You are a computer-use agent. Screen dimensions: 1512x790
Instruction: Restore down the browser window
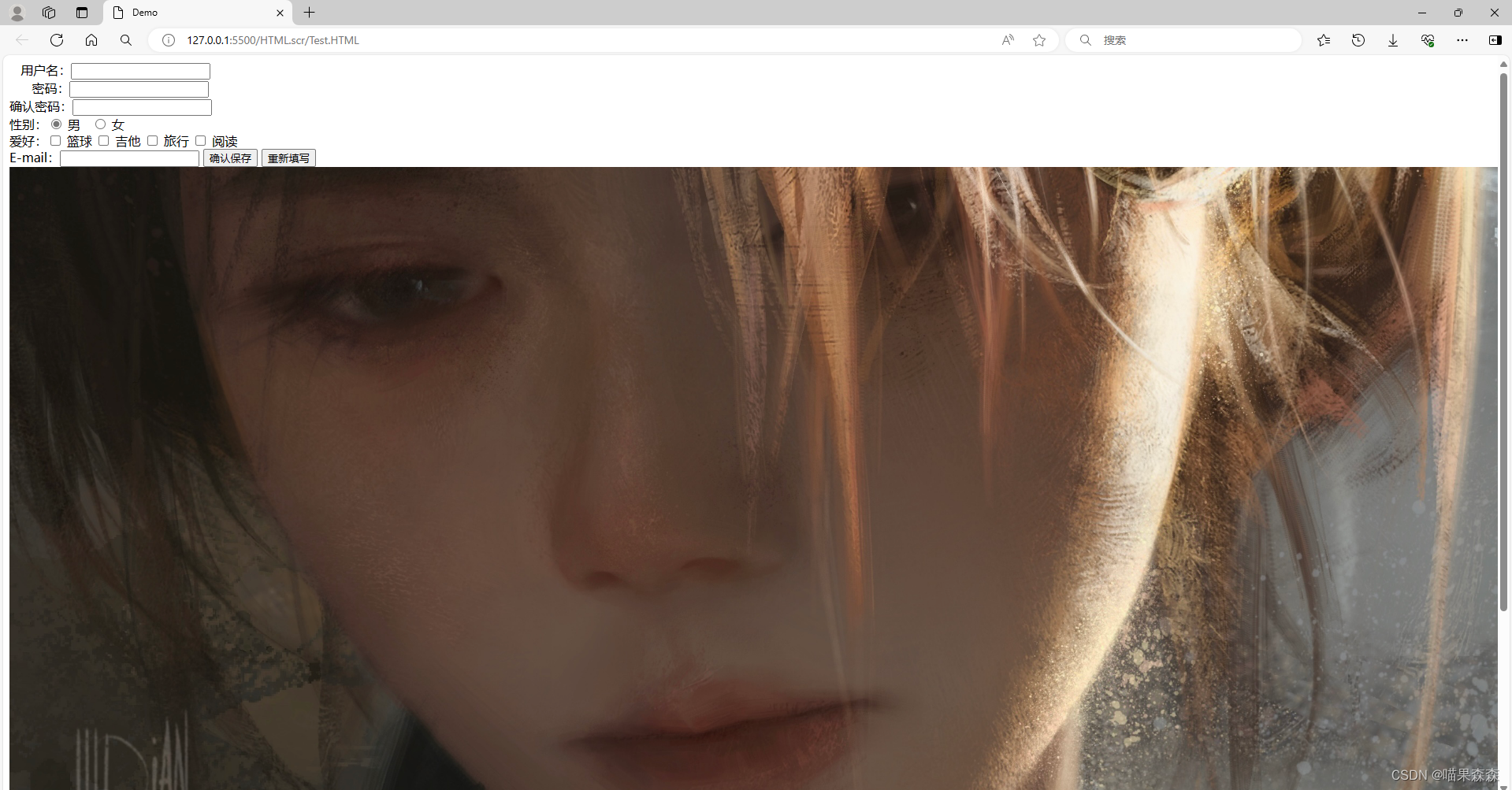1458,13
